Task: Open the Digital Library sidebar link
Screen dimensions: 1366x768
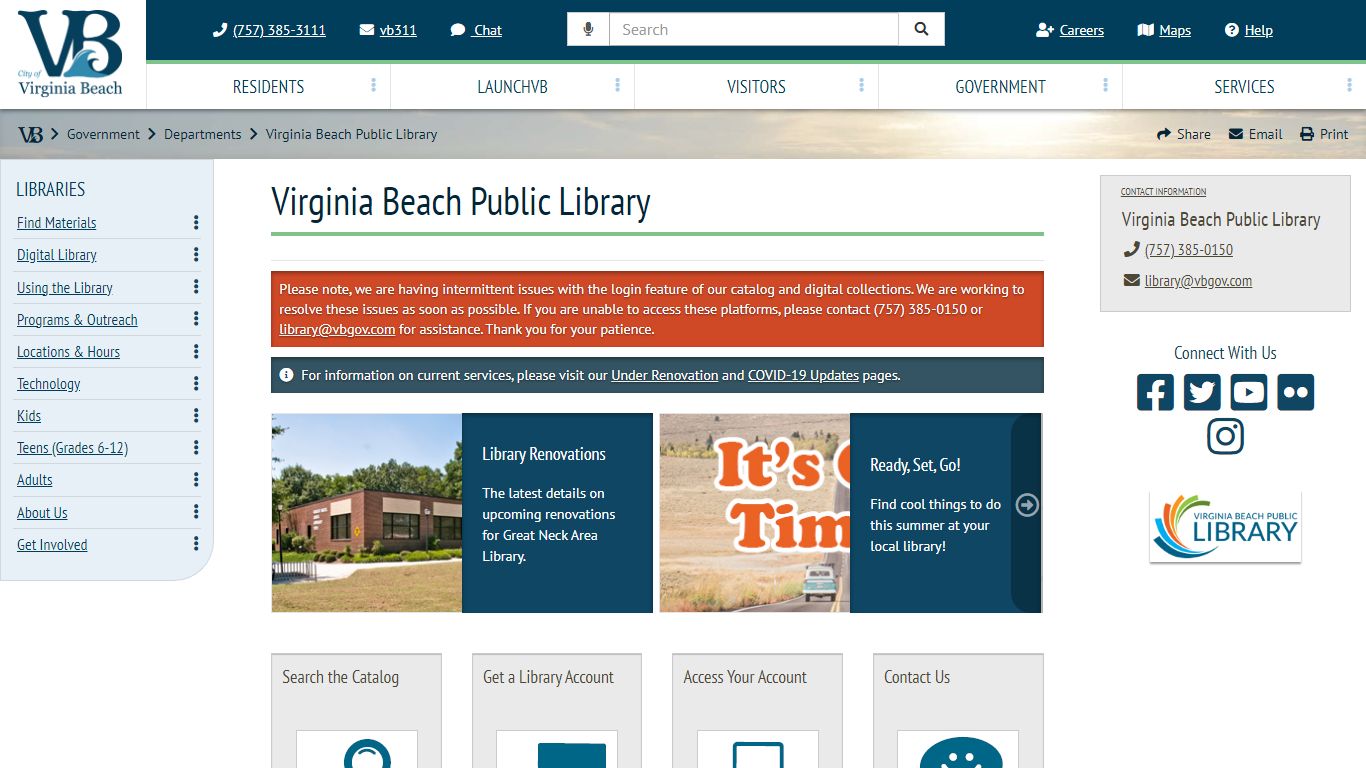Action: click(x=57, y=255)
